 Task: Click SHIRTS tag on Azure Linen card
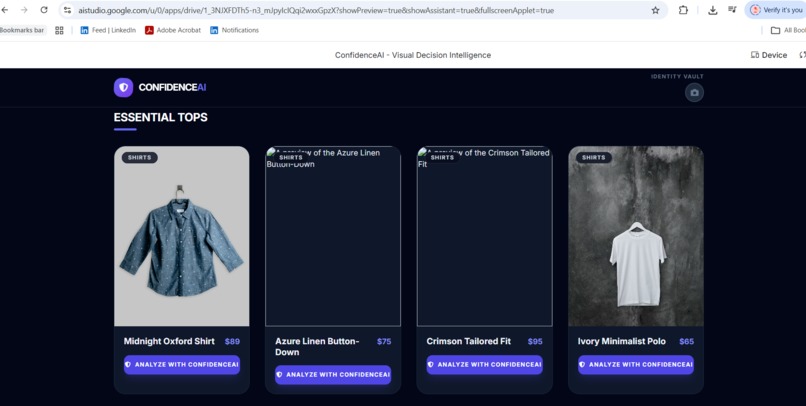291,158
